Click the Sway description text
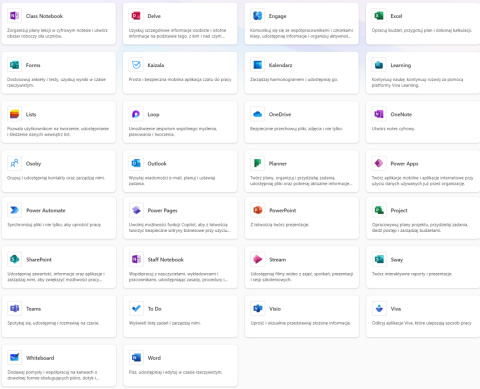 (x=412, y=274)
